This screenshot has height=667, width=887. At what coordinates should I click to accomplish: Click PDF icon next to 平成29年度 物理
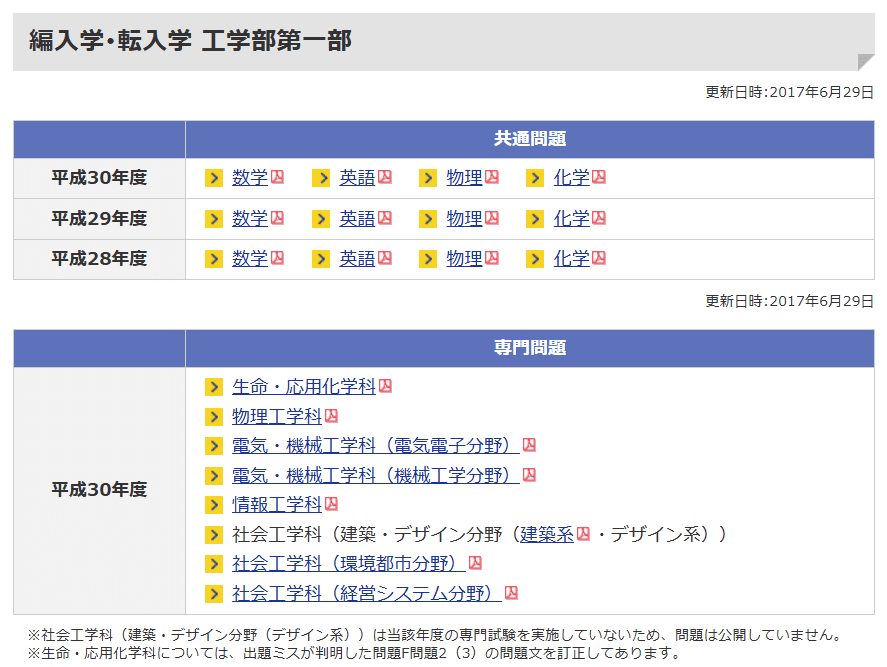[x=492, y=218]
